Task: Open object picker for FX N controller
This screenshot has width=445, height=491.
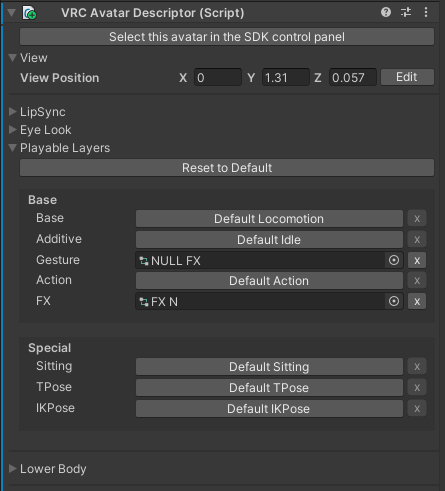Action: (x=394, y=301)
